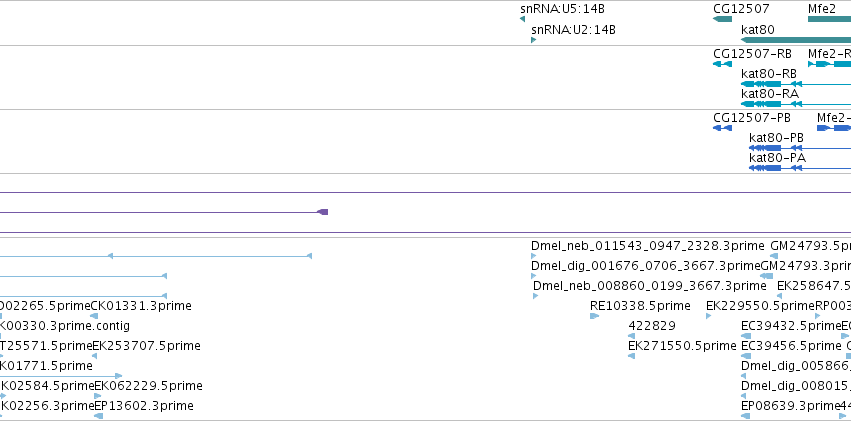
Task: Click the CG12507 gene label
Action: point(741,9)
